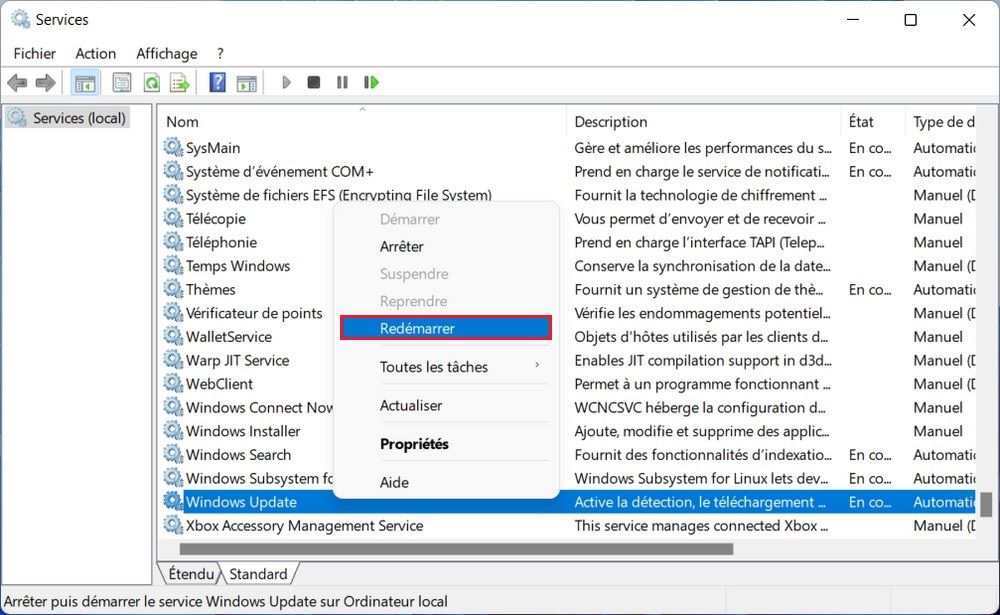This screenshot has width=1000, height=615.
Task: Sort by the Nom column header
Action: pyautogui.click(x=362, y=121)
